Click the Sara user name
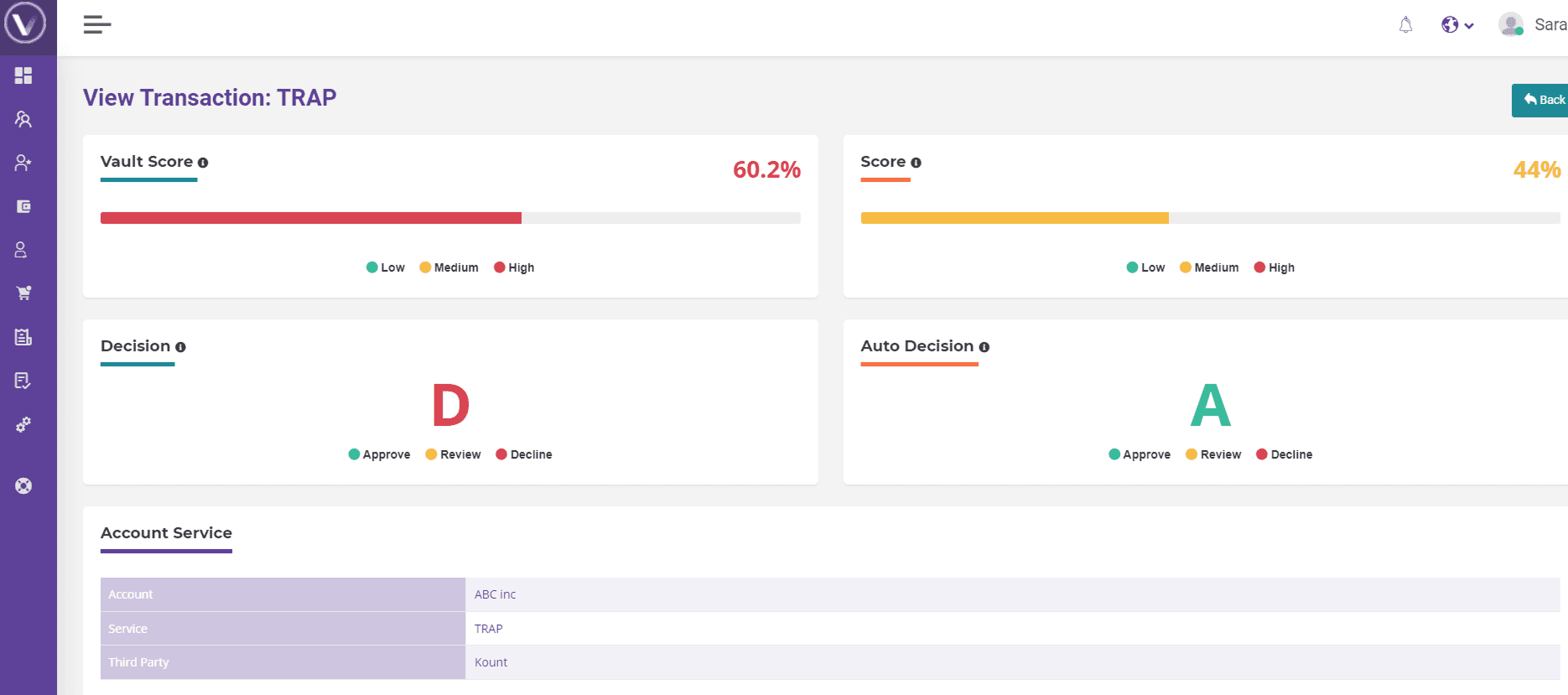The height and width of the screenshot is (695, 1568). (x=1550, y=25)
